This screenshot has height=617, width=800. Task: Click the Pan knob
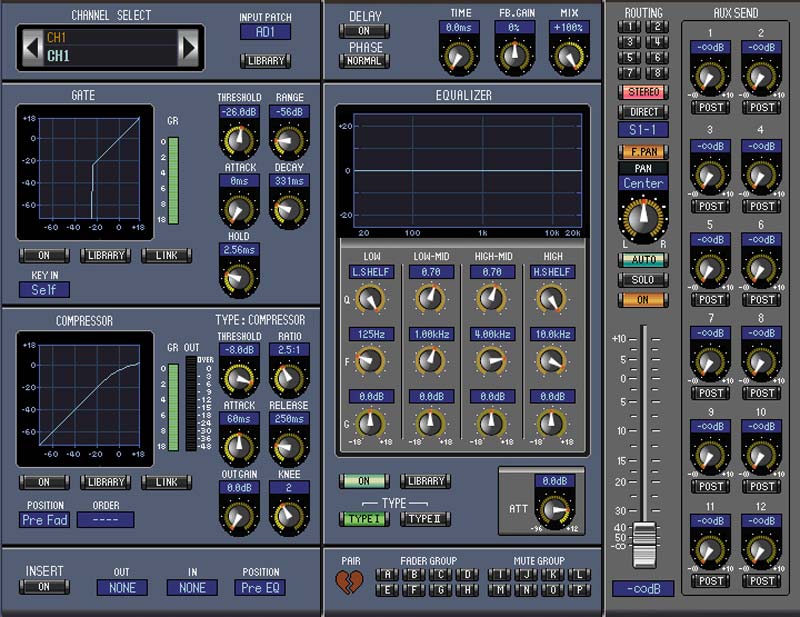click(x=643, y=218)
